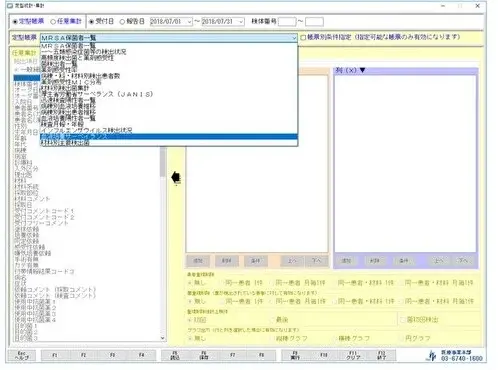Select インフルエンザウイルス検出状況 in the list

coord(87,130)
